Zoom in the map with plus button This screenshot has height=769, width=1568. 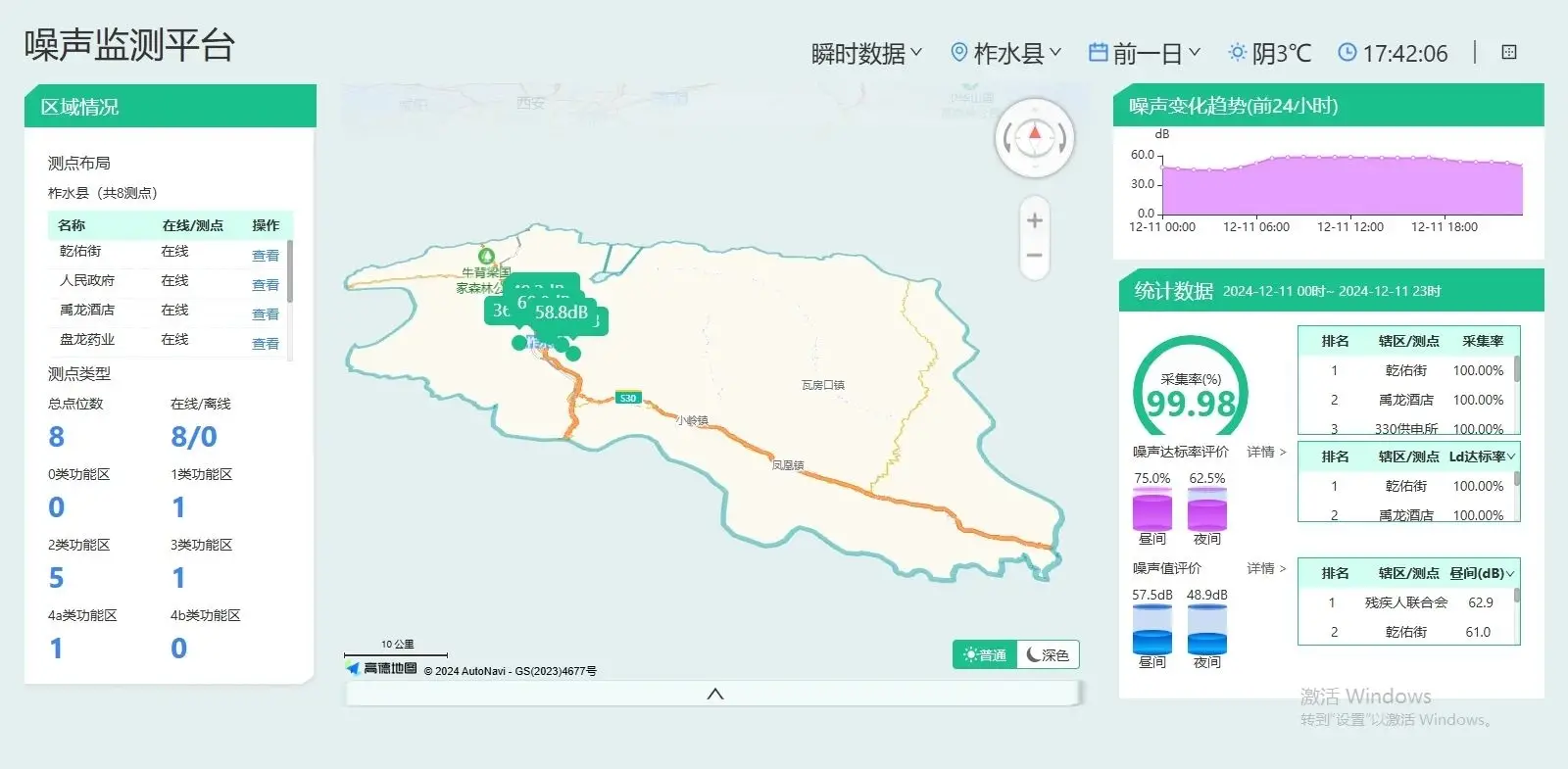click(1034, 220)
